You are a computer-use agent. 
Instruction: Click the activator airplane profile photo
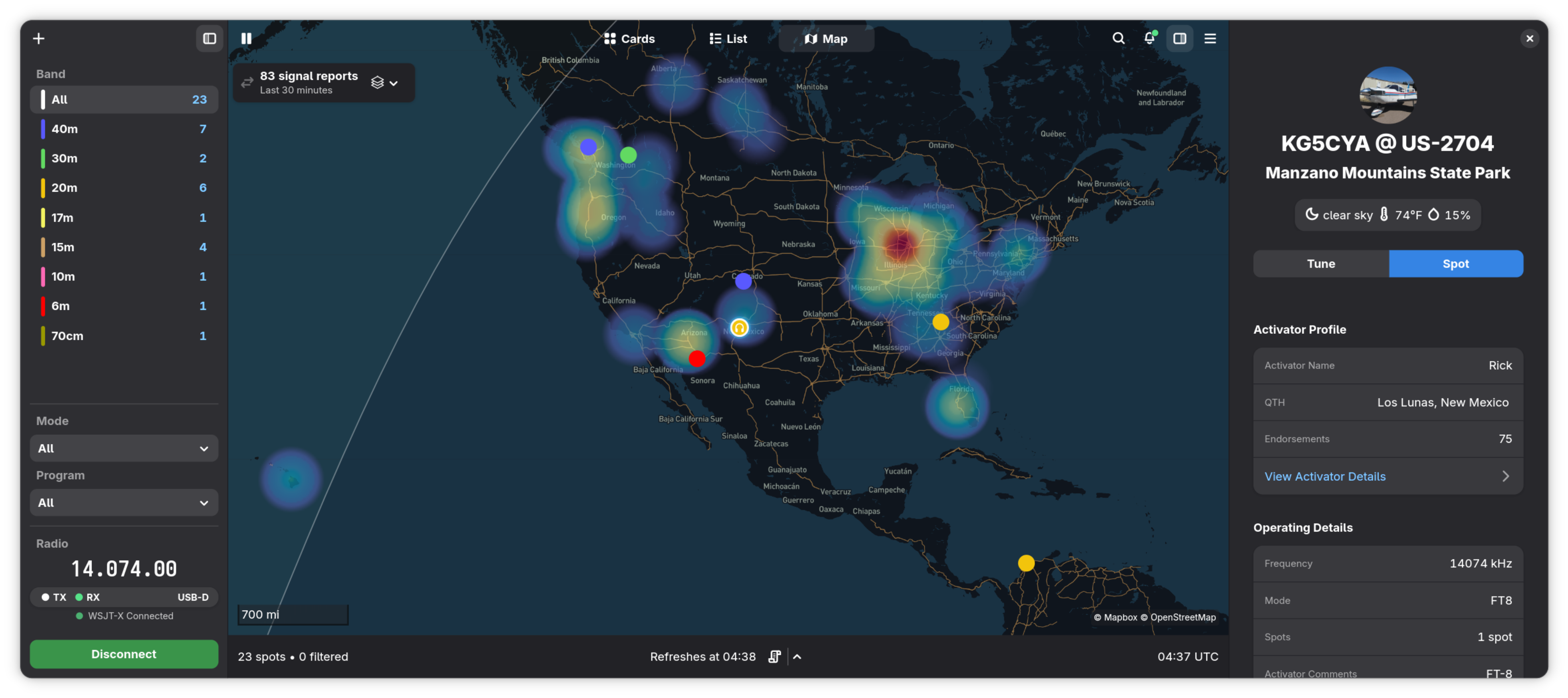1388,95
